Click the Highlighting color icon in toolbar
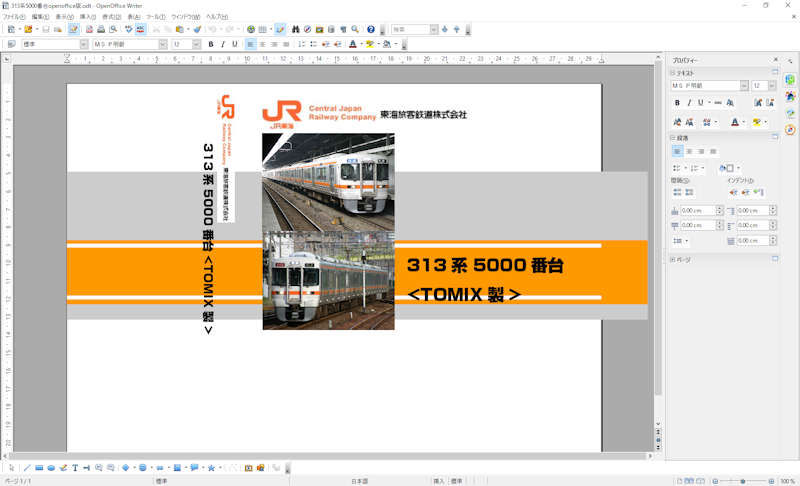 point(370,44)
